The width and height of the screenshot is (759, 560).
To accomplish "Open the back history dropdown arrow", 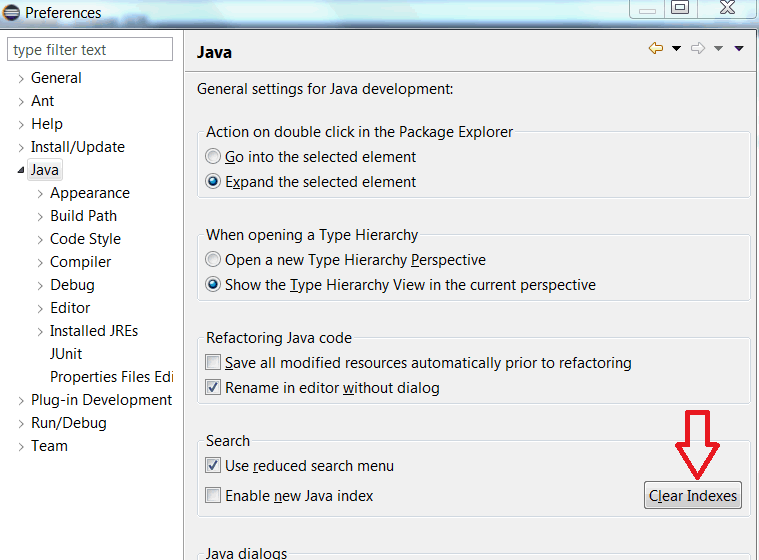I will pos(676,48).
